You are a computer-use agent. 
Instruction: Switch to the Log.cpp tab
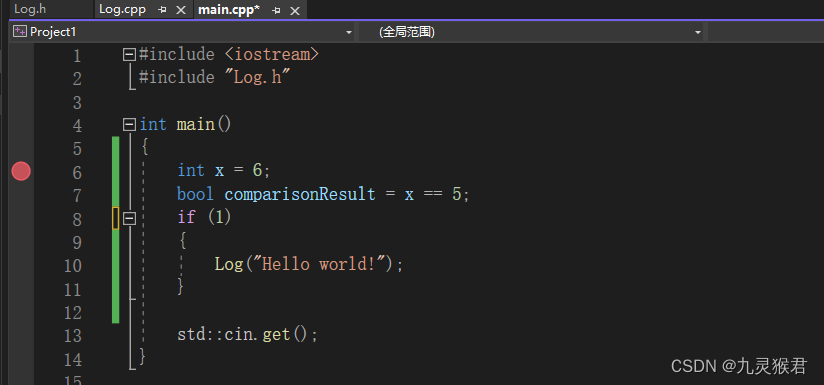(123, 9)
